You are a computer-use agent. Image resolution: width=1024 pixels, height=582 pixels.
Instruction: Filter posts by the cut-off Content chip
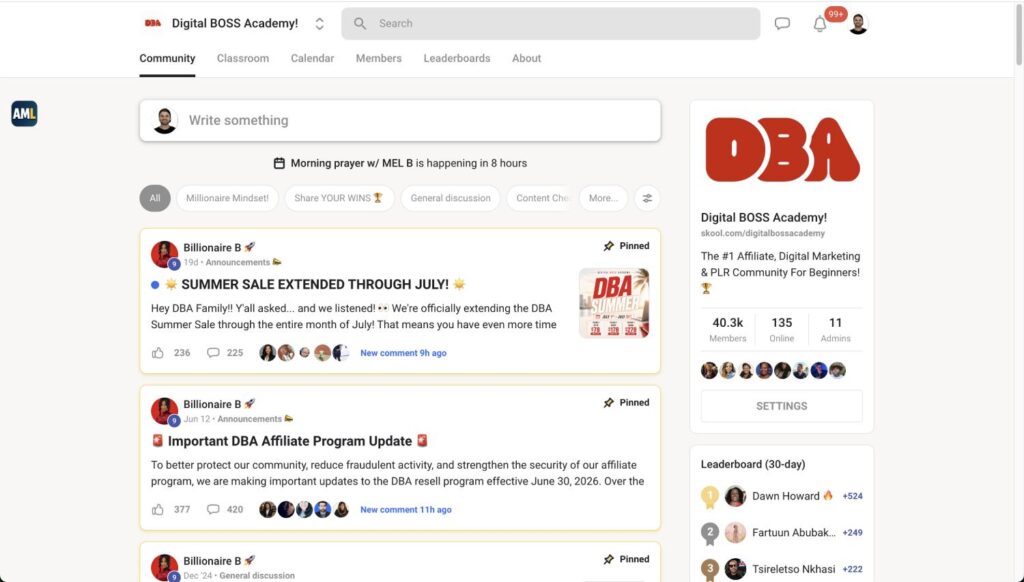coord(541,198)
